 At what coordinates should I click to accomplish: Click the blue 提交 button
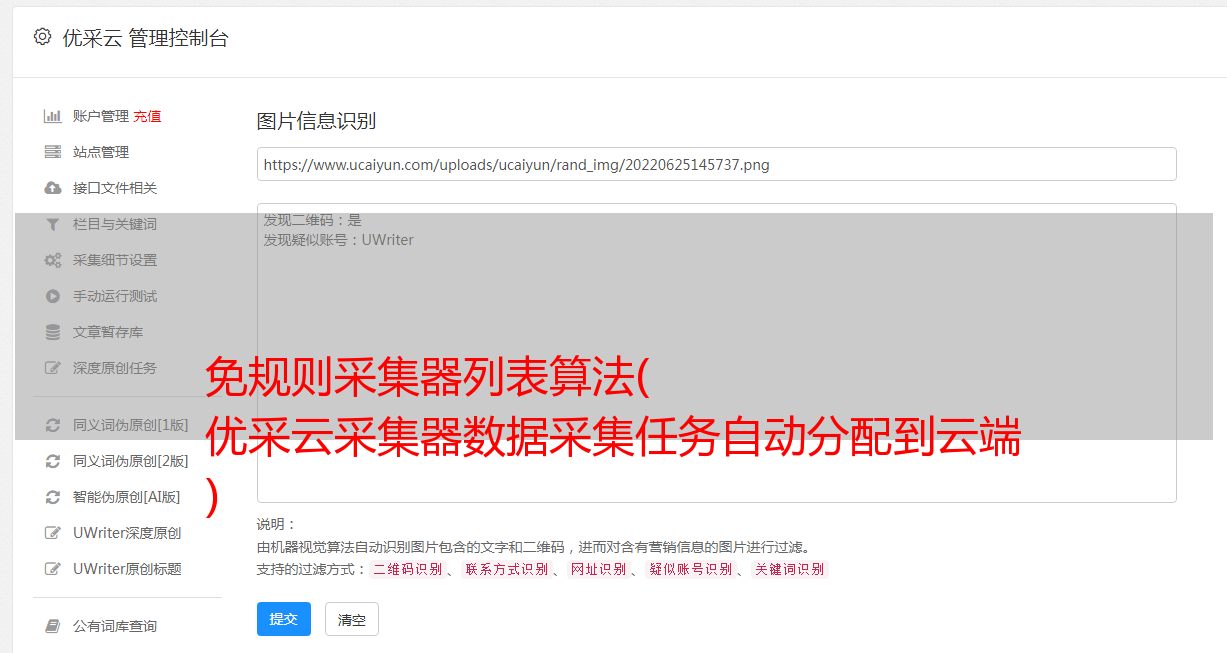click(284, 619)
